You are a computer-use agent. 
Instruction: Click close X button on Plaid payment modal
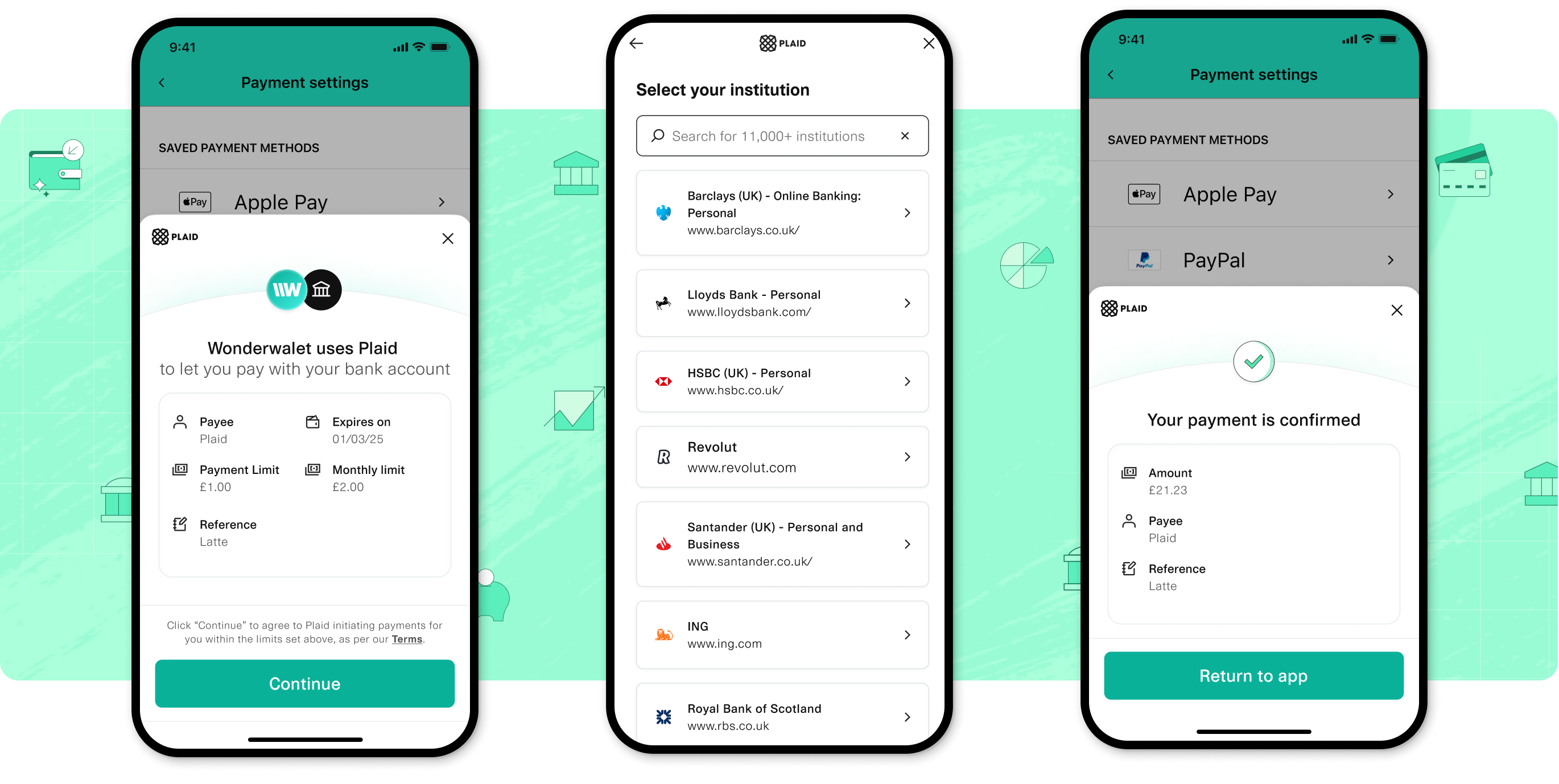pyautogui.click(x=448, y=238)
